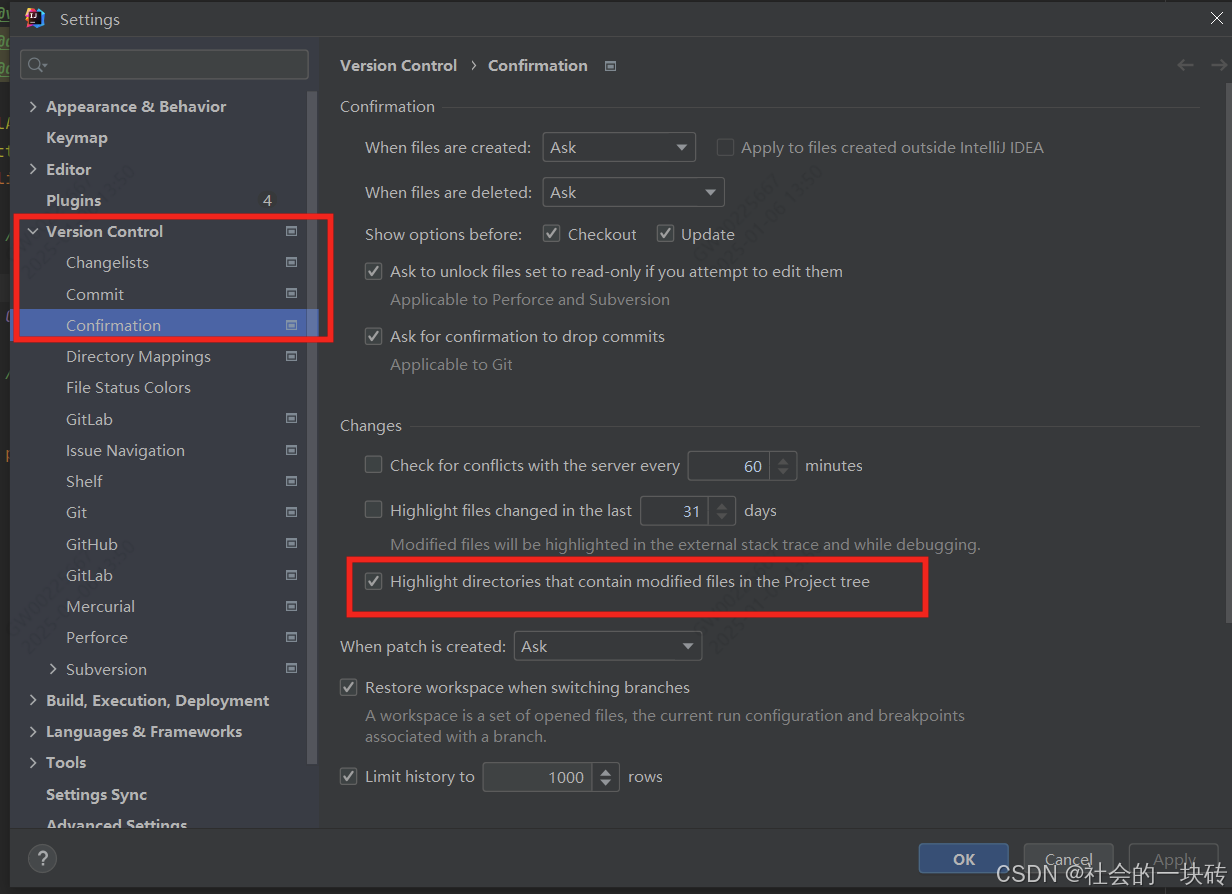Click project-level icon beside Issue Navigation
The width and height of the screenshot is (1232, 894).
point(292,450)
